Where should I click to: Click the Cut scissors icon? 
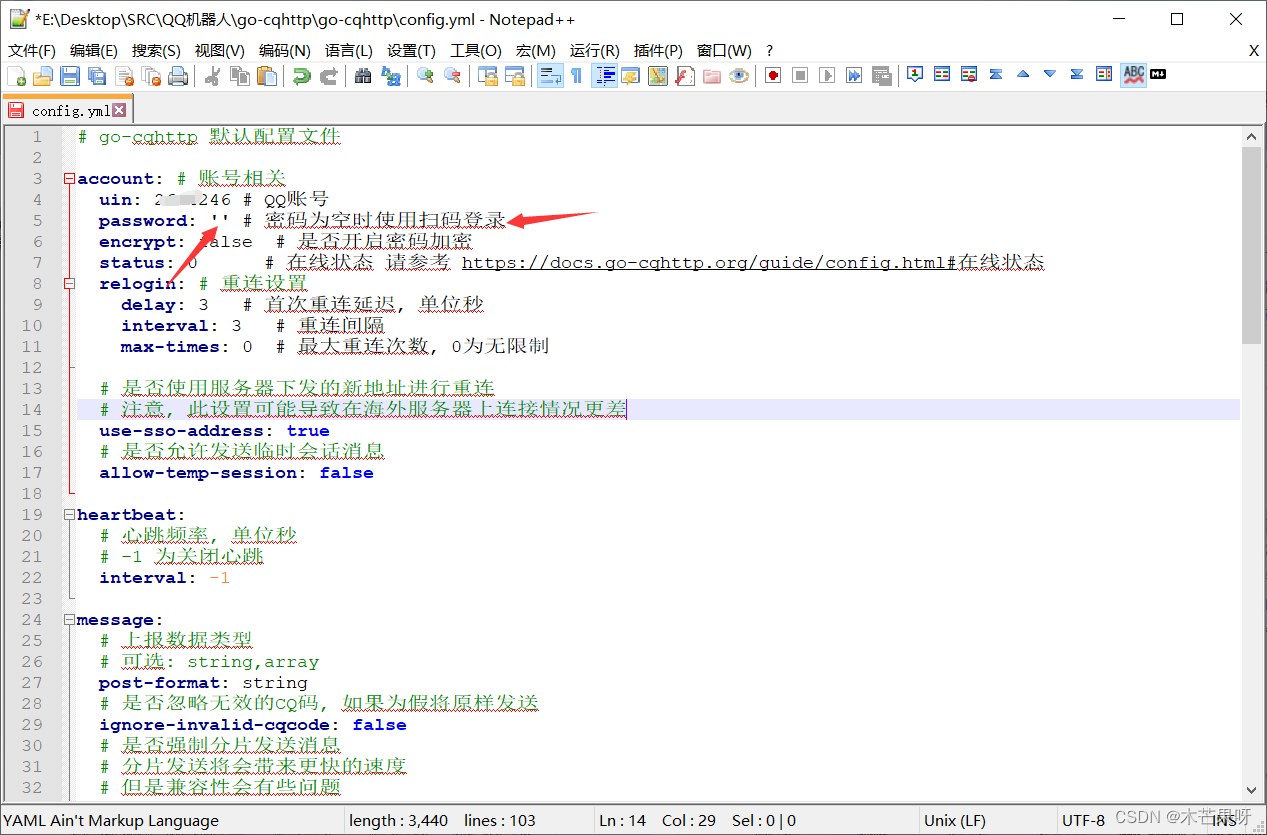(x=212, y=76)
